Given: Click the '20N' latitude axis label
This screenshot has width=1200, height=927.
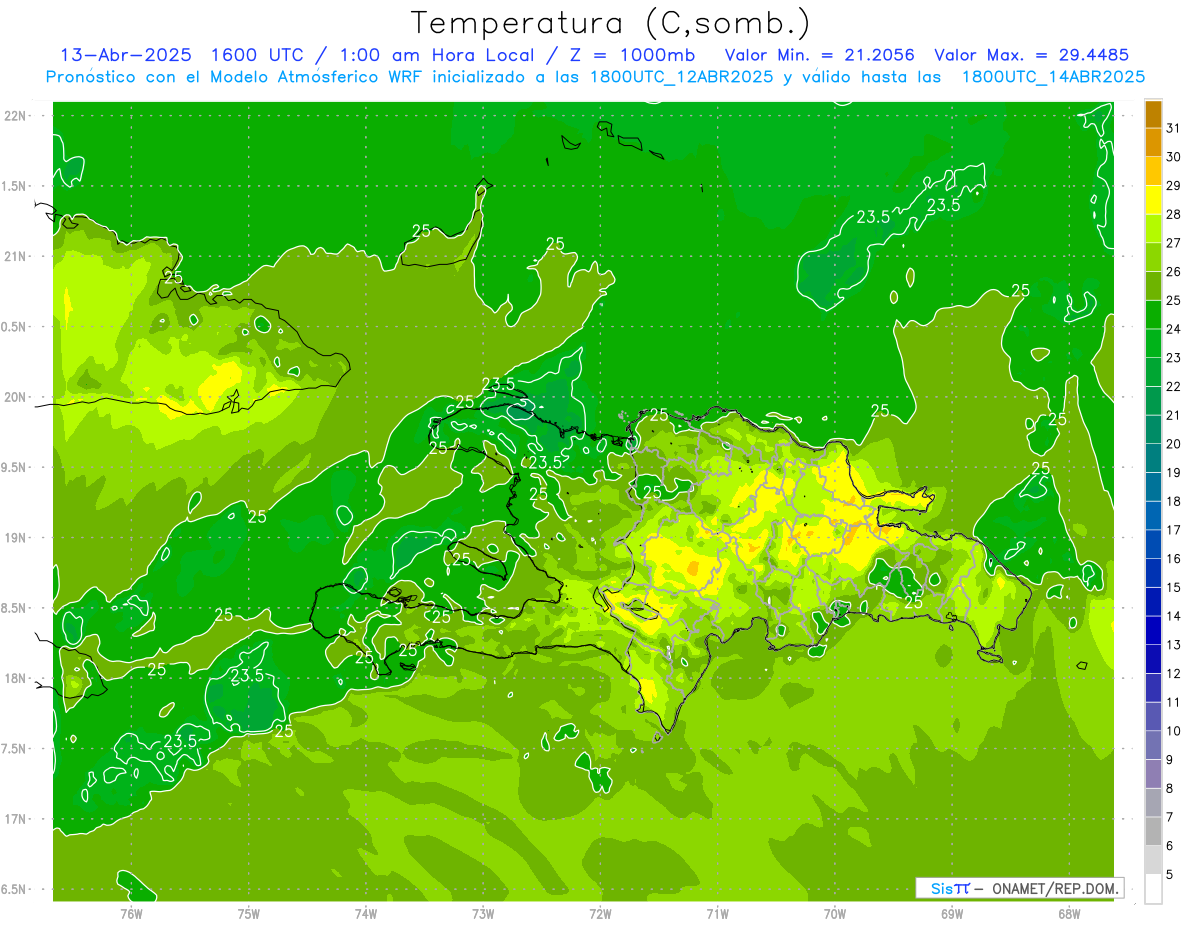Looking at the screenshot, I should [16, 397].
